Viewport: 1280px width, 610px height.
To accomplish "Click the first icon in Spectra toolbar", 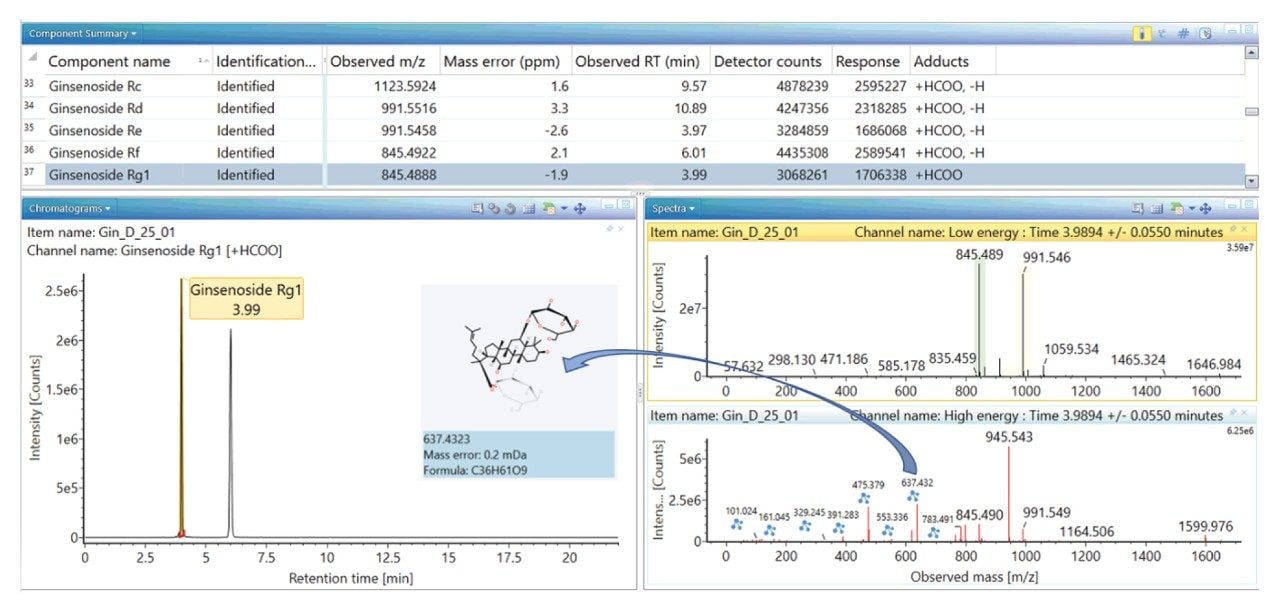I will 1137,208.
